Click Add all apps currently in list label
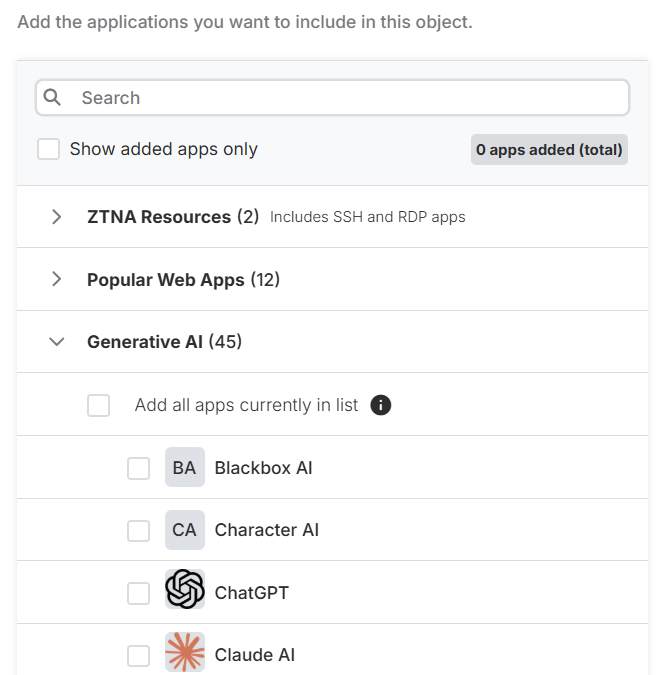 point(246,405)
